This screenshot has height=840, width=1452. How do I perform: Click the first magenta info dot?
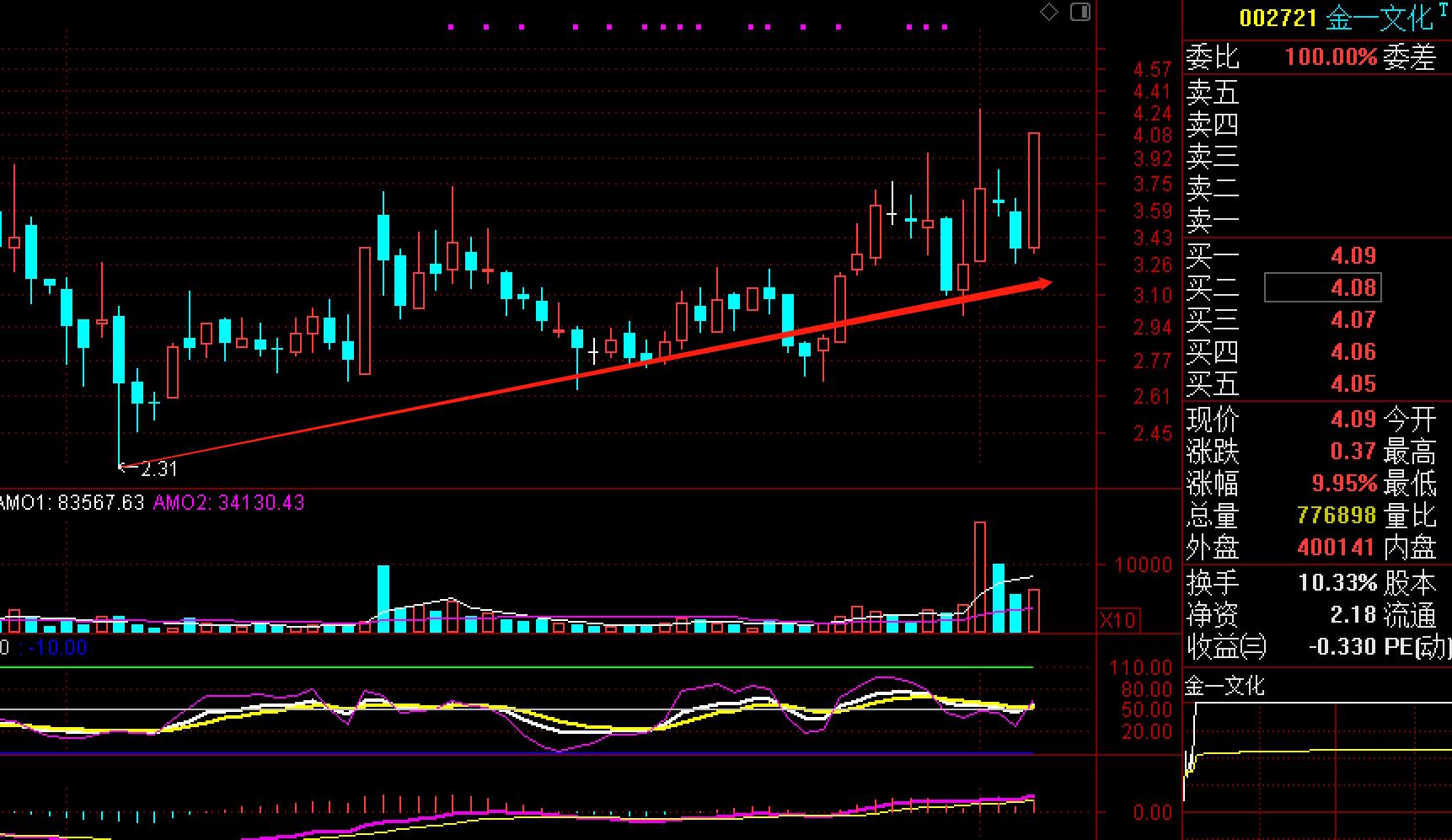(451, 27)
